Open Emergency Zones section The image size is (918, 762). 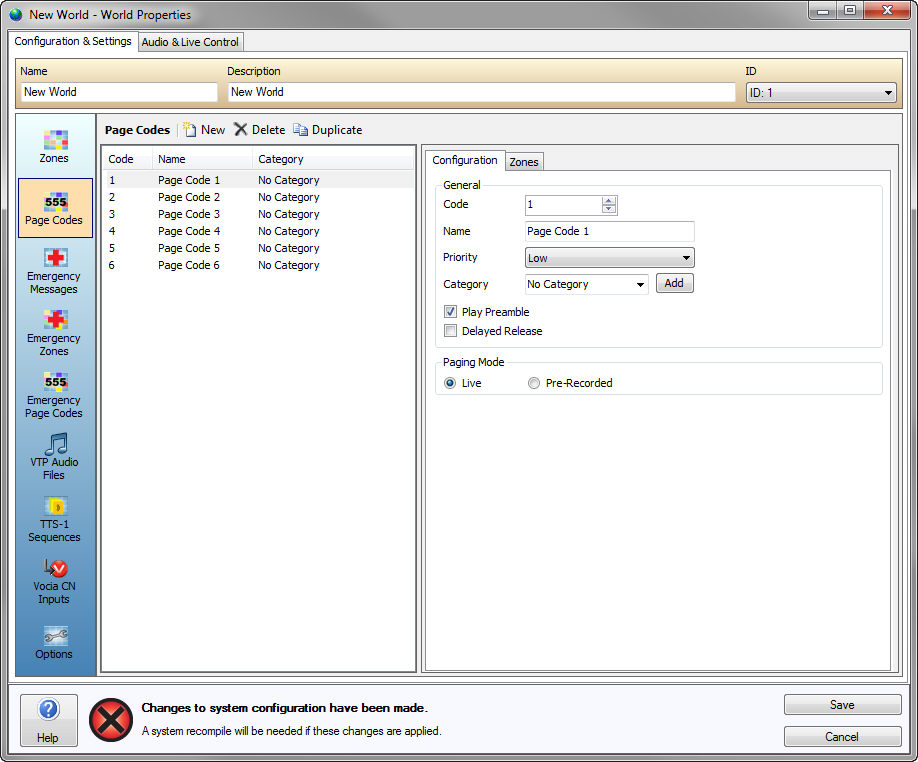pos(54,333)
